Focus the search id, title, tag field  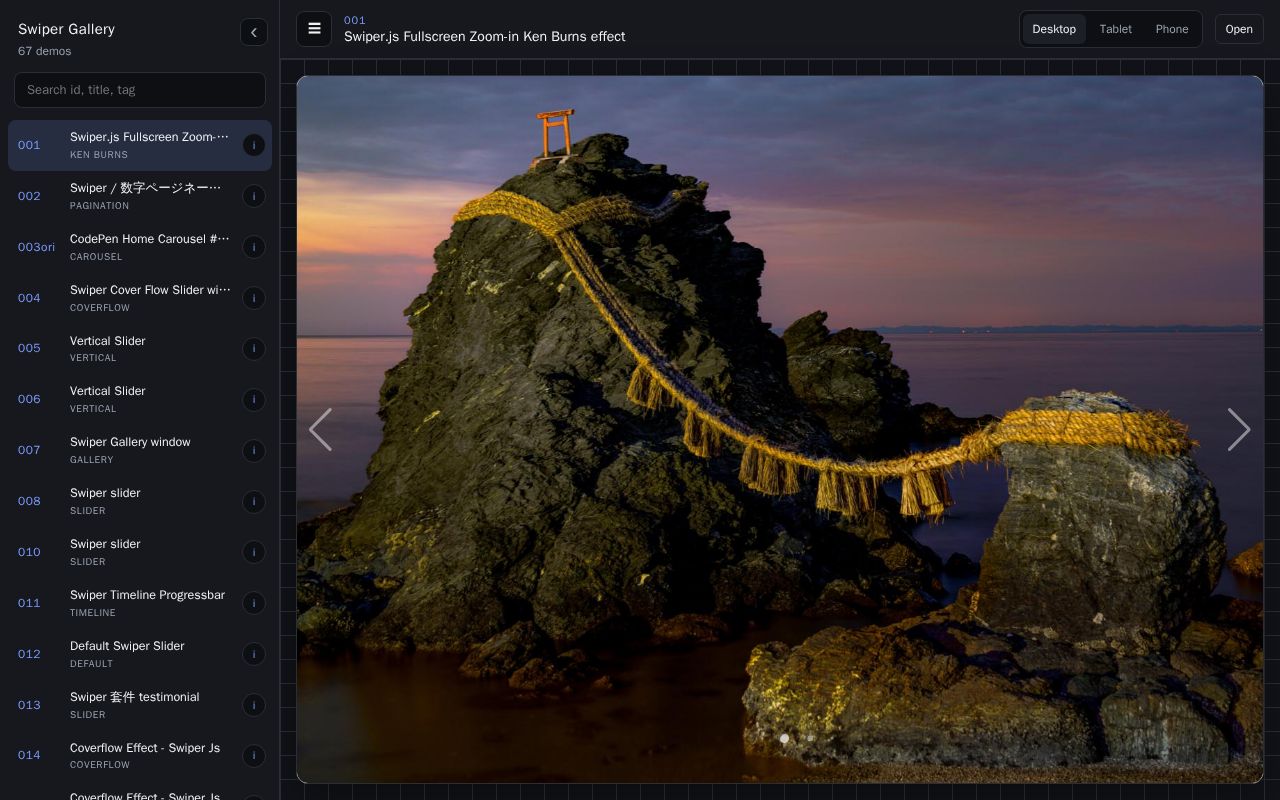pos(140,90)
